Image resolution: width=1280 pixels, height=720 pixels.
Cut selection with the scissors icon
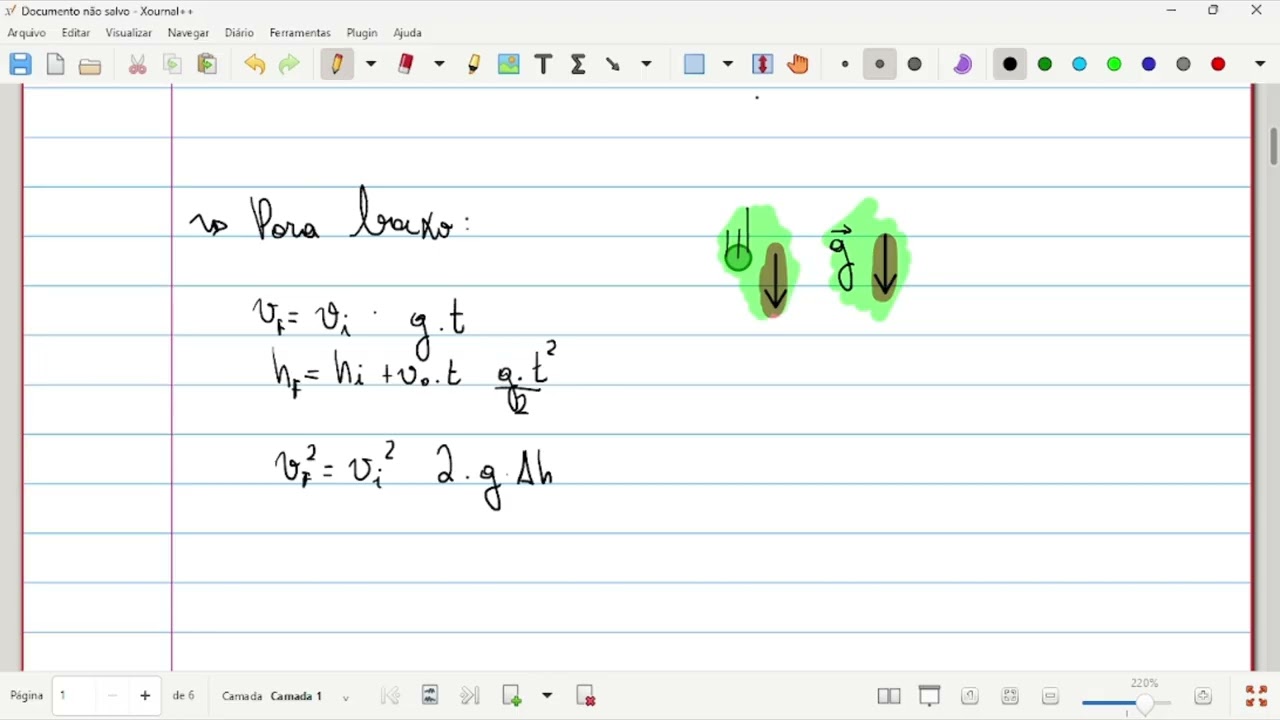tap(138, 65)
